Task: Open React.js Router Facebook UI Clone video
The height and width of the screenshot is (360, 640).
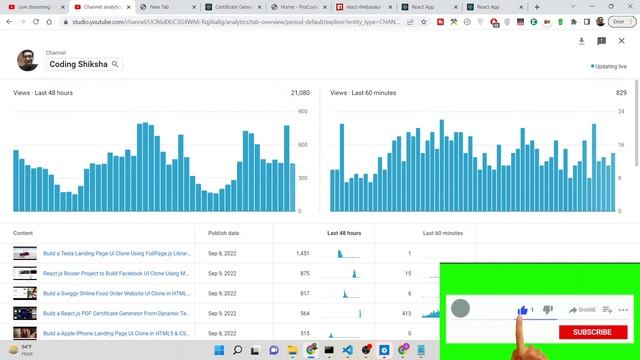Action: [116, 273]
